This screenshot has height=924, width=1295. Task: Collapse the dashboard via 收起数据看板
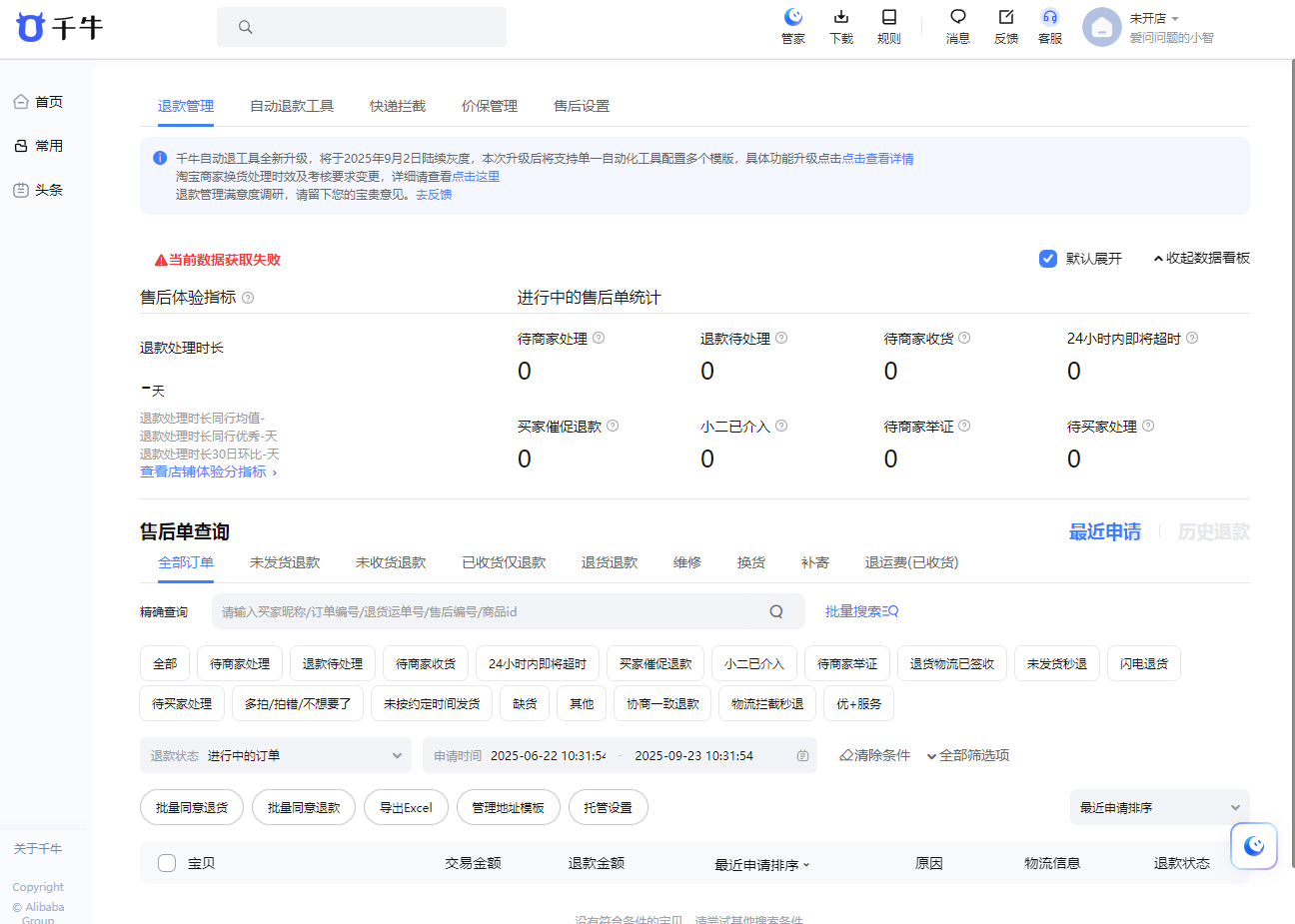[1201, 258]
